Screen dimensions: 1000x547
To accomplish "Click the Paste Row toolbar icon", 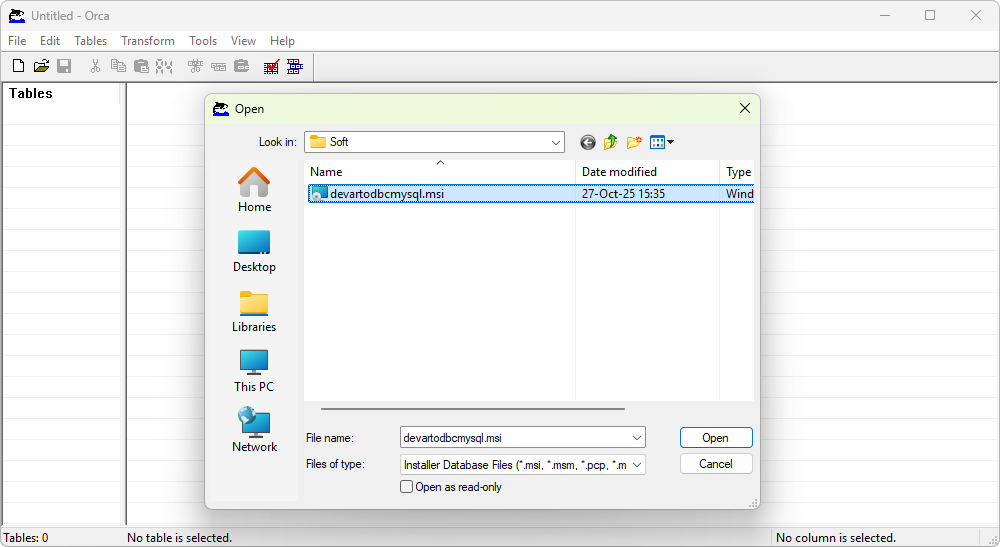I will tap(241, 66).
